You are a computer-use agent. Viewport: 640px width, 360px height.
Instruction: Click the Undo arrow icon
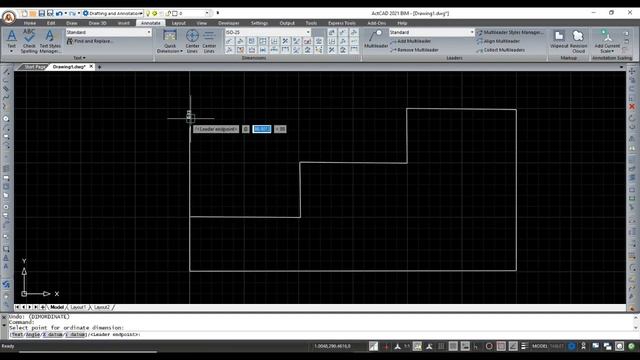coord(59,13)
